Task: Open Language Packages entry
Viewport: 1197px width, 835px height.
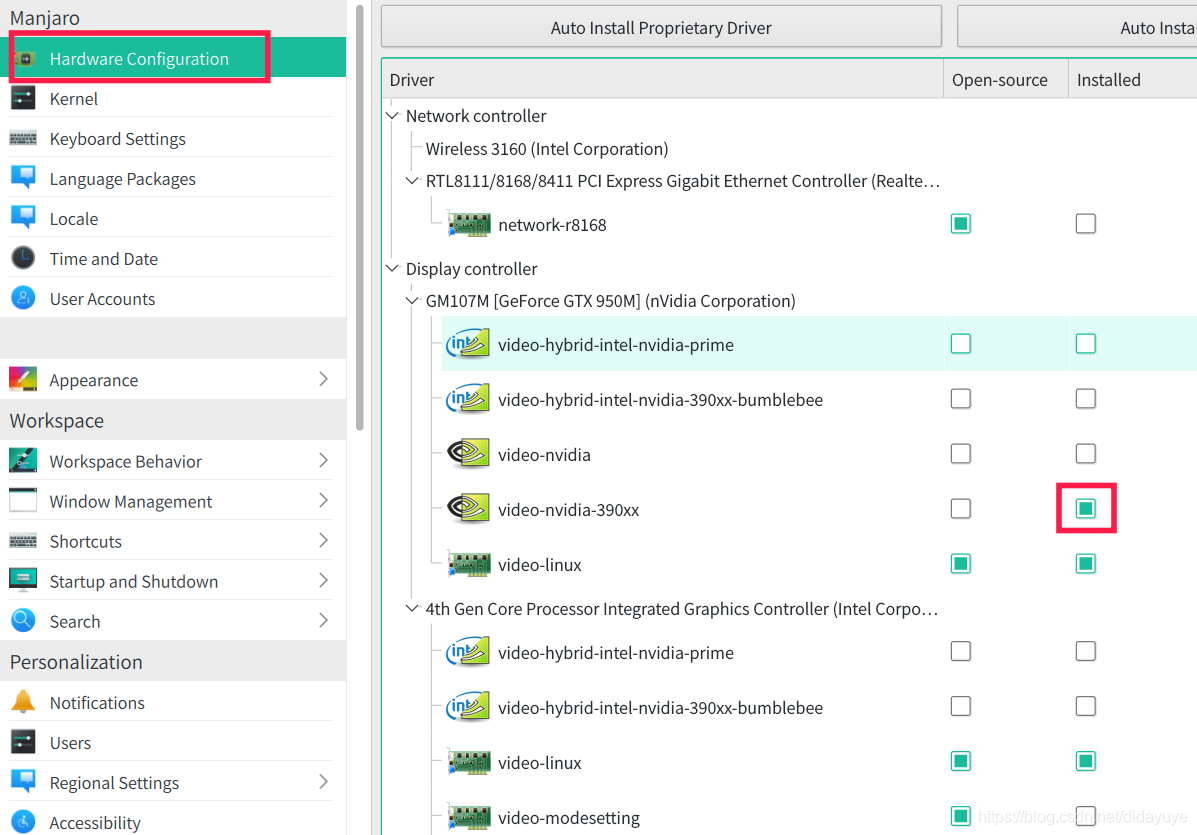Action: tap(173, 178)
